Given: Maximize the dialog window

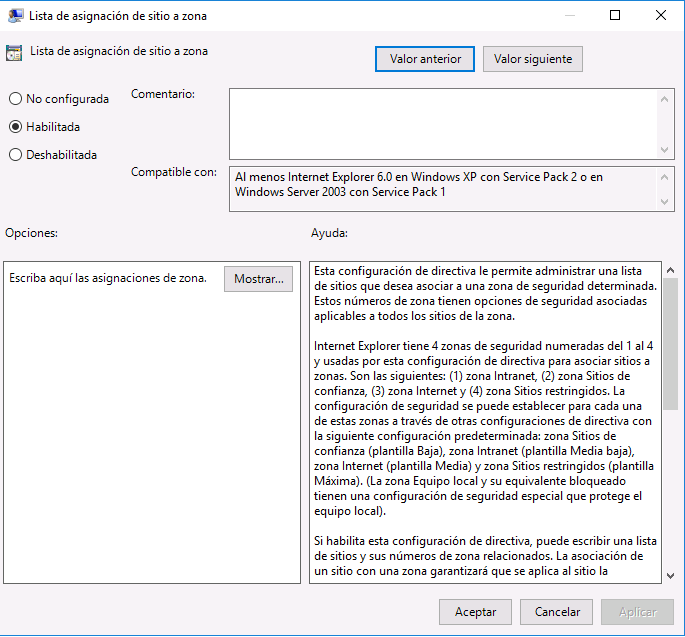Looking at the screenshot, I should (x=615, y=15).
